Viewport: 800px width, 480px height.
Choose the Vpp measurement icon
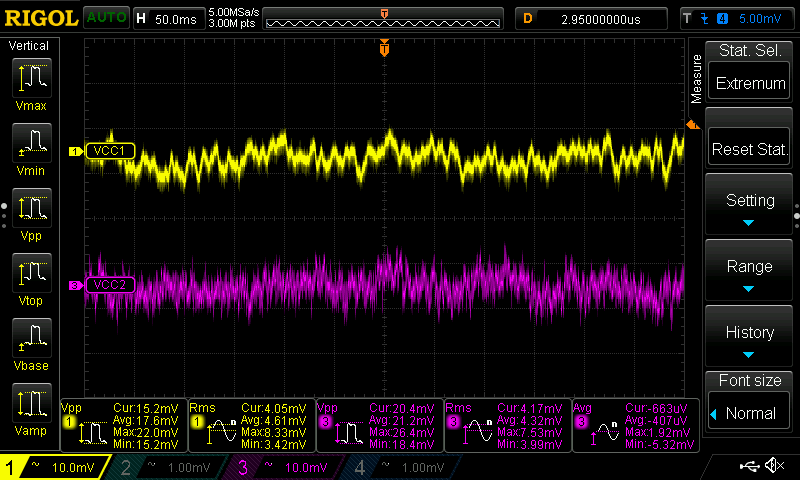[32, 208]
